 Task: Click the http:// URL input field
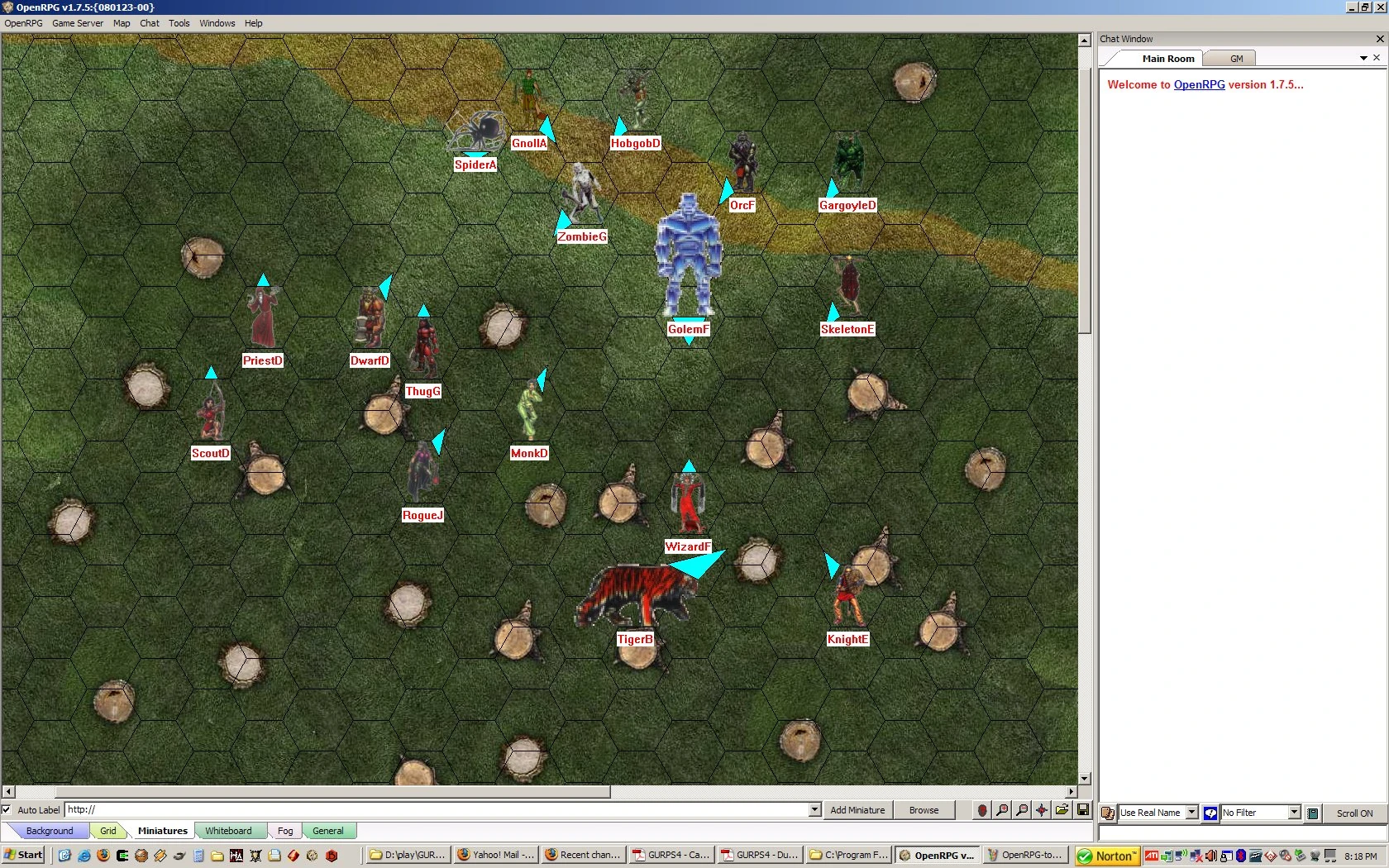[x=331, y=809]
